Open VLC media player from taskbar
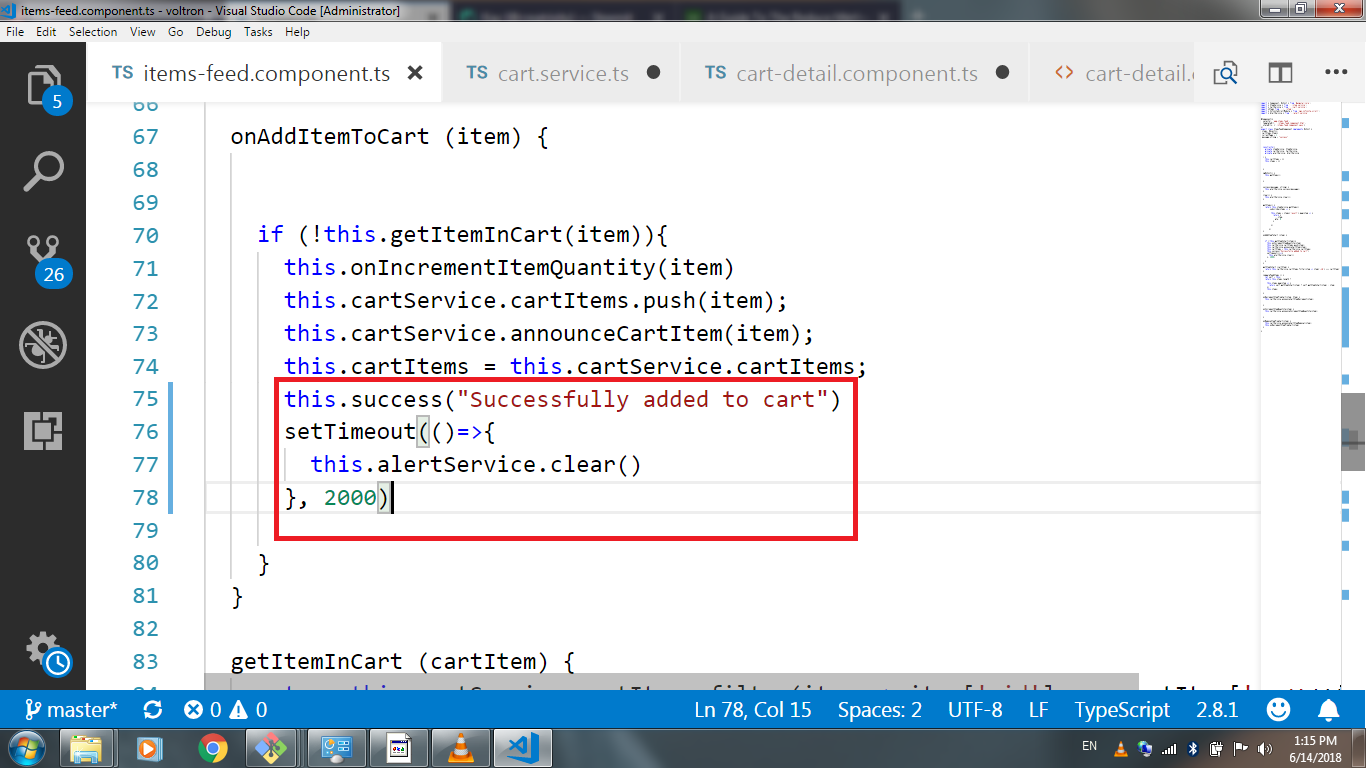This screenshot has width=1366, height=768. pyautogui.click(x=460, y=747)
